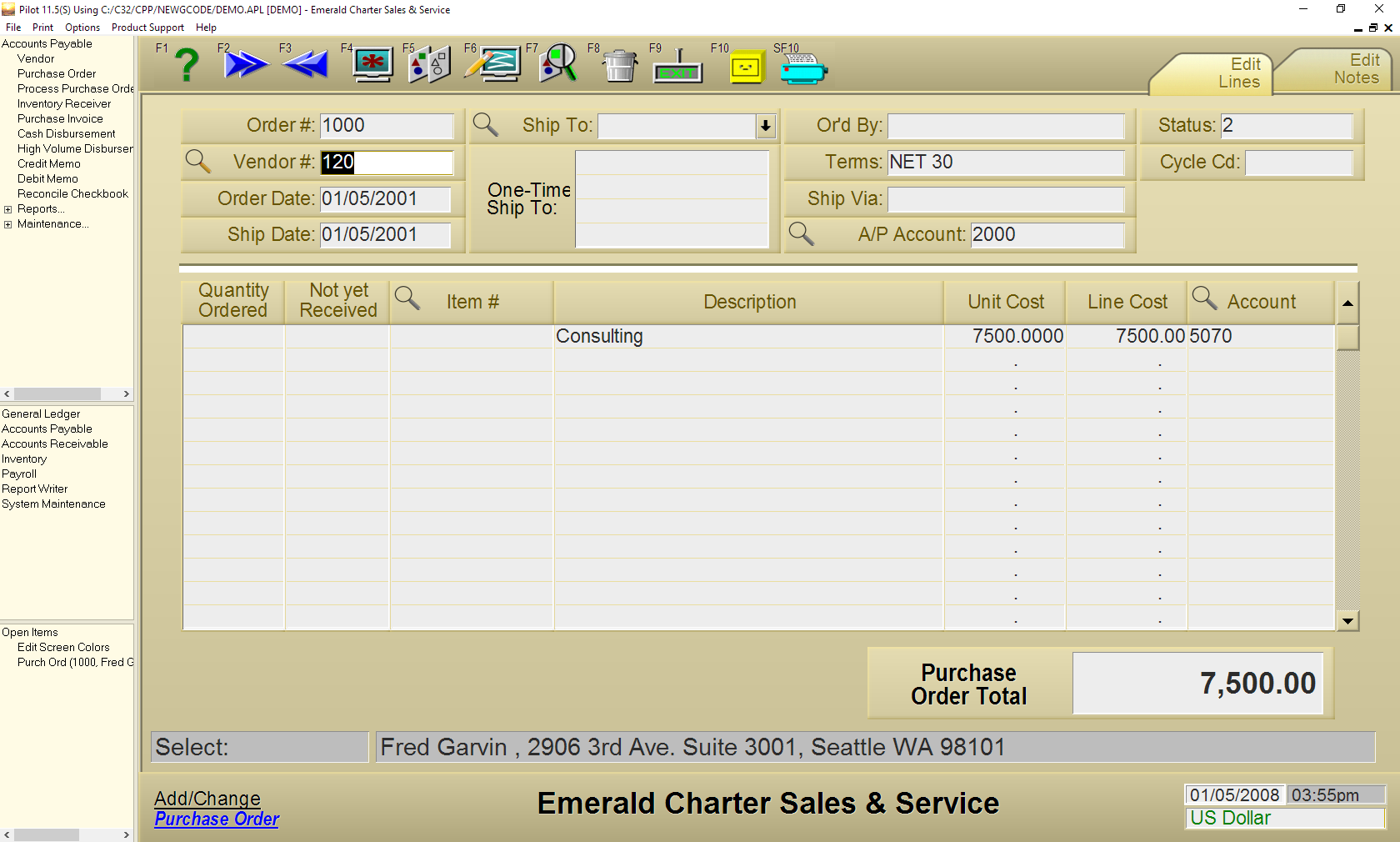Click the F3 backward double-arrow icon

[306, 65]
